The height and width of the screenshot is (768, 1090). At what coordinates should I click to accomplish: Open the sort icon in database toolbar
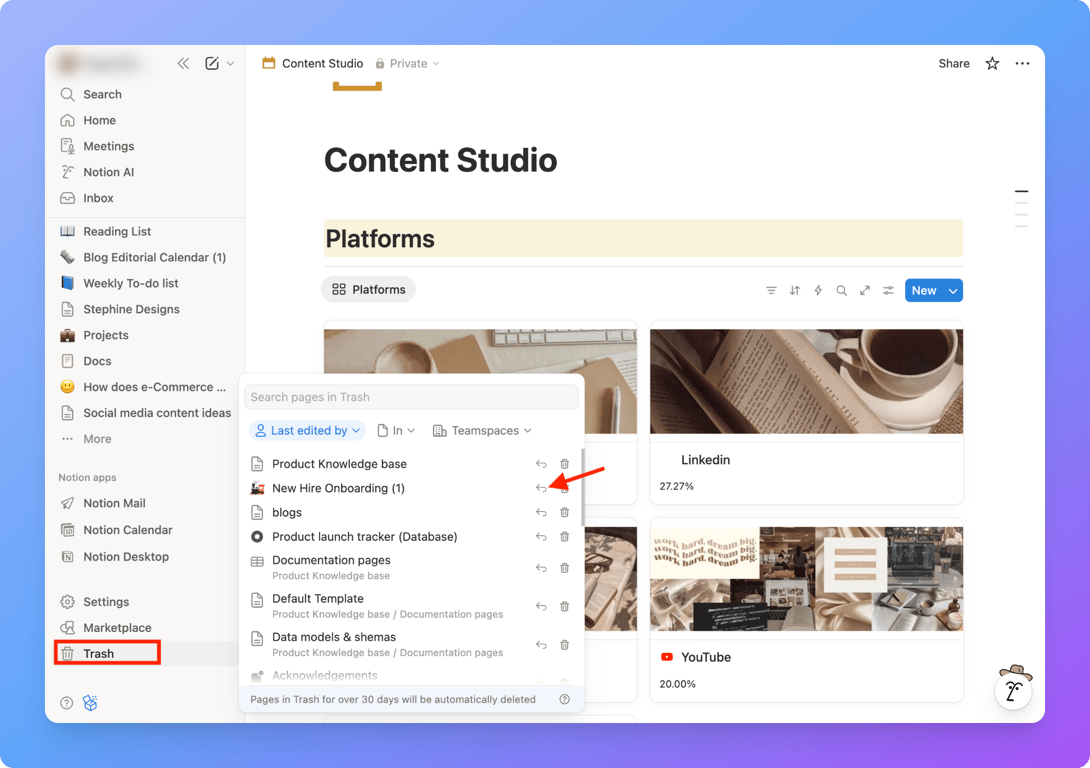[x=795, y=291]
